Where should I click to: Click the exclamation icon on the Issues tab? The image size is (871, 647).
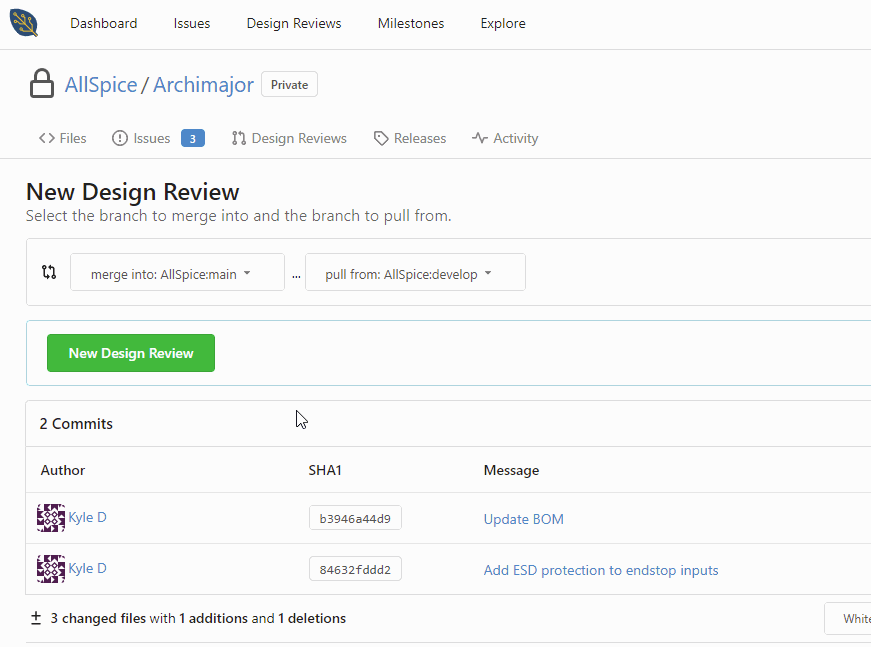pyautogui.click(x=122, y=137)
